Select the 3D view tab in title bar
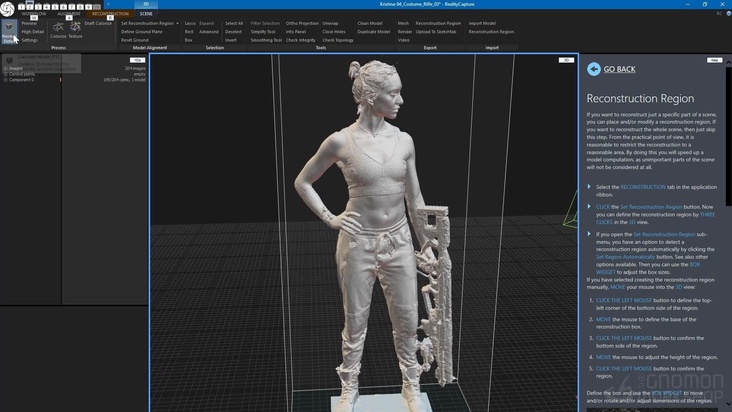 pyautogui.click(x=146, y=4)
